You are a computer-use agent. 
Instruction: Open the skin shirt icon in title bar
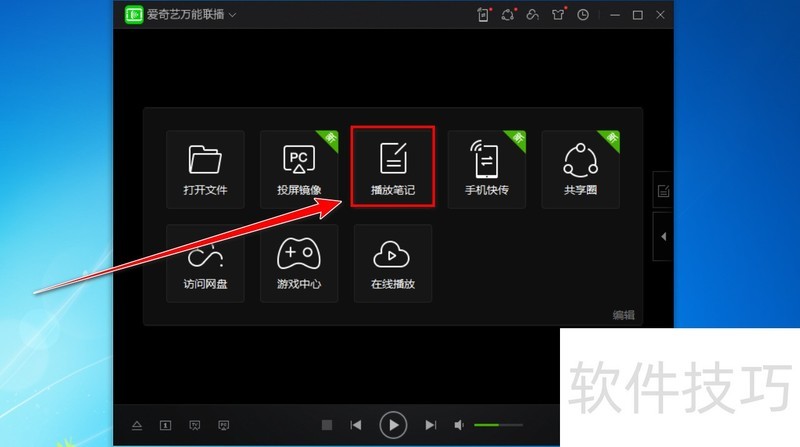[x=558, y=15]
